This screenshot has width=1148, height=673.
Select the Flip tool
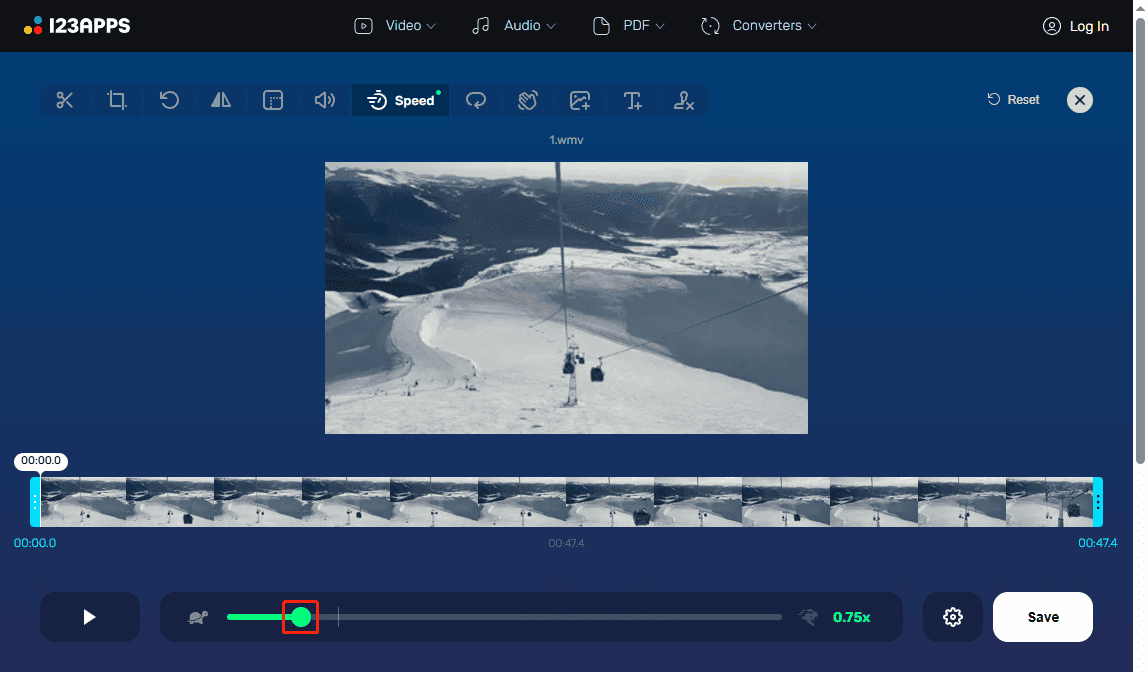pos(221,100)
